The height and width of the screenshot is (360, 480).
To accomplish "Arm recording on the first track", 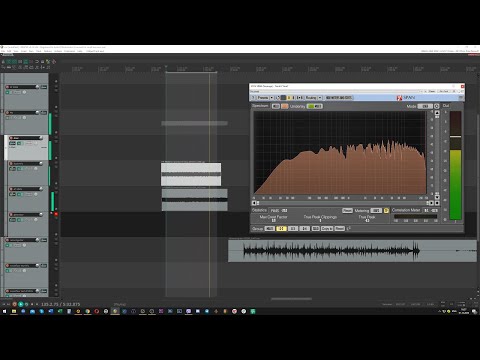I will coord(7,87).
